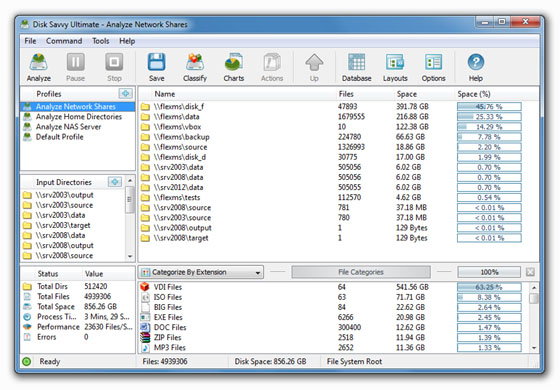Sort results by the Space column header
This screenshot has width=560, height=390.
(x=407, y=94)
